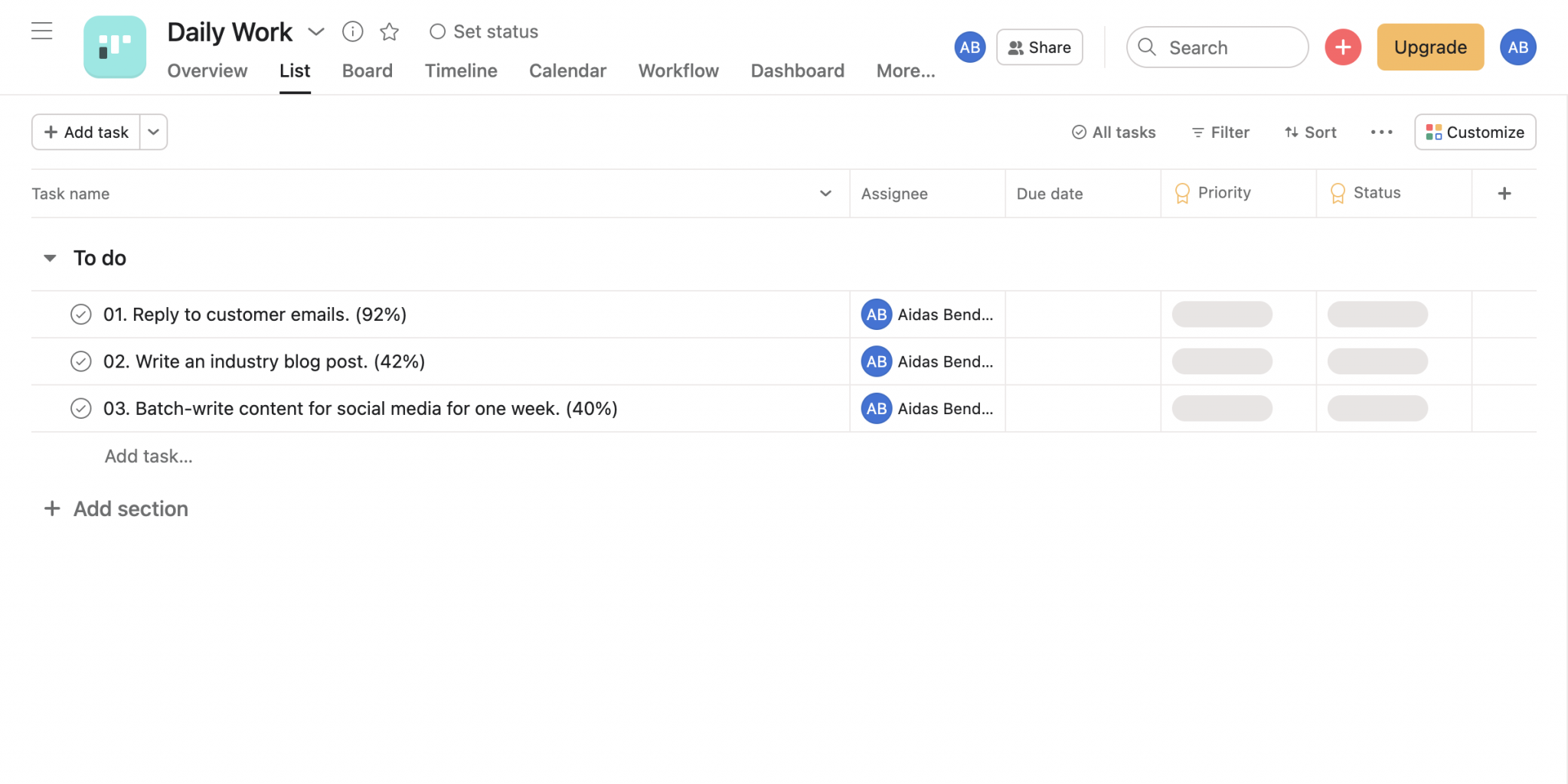The width and height of the screenshot is (1568, 784).
Task: Set priority pill for industry blog post
Action: [x=1222, y=361]
